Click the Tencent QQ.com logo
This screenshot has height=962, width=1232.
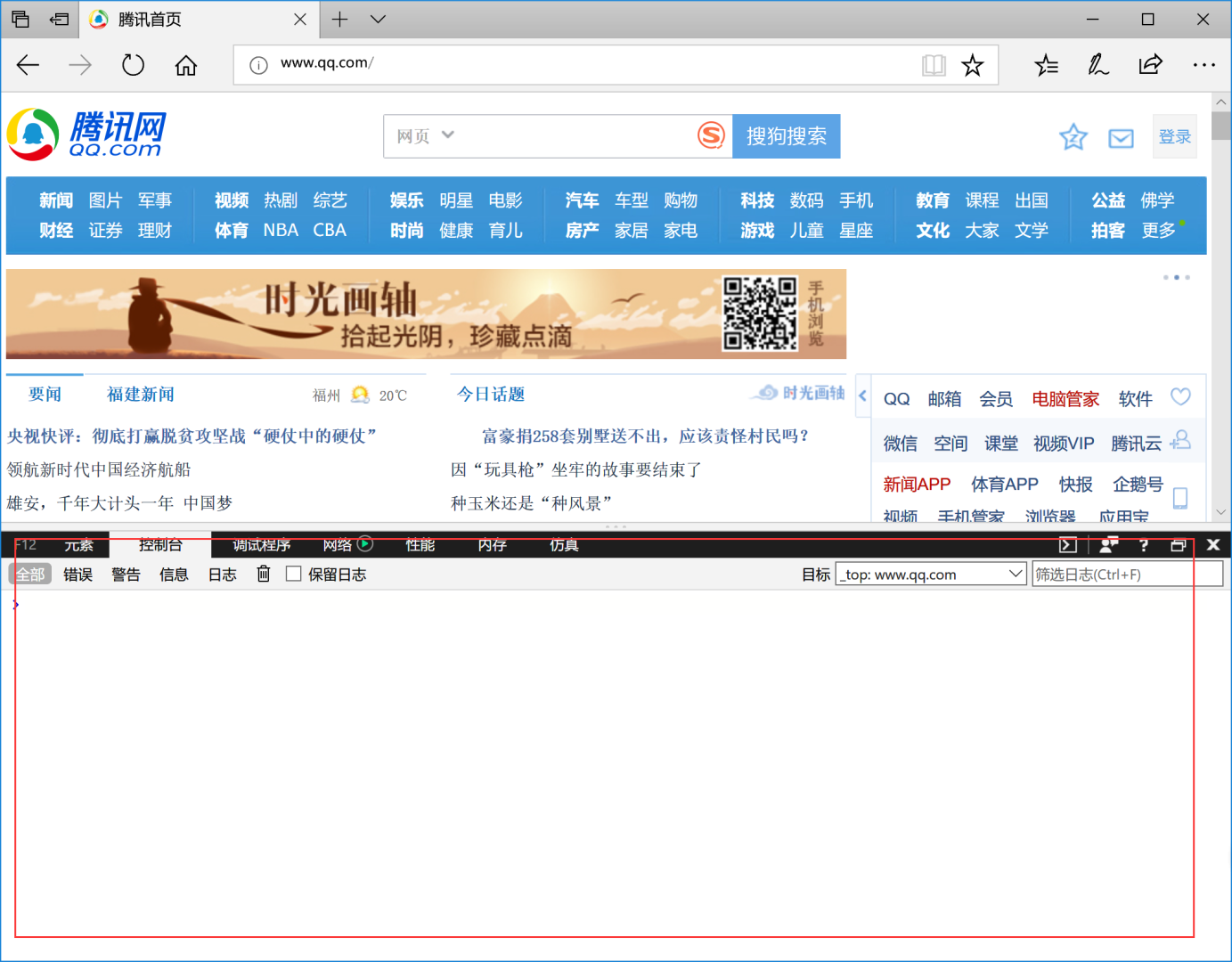click(x=86, y=135)
